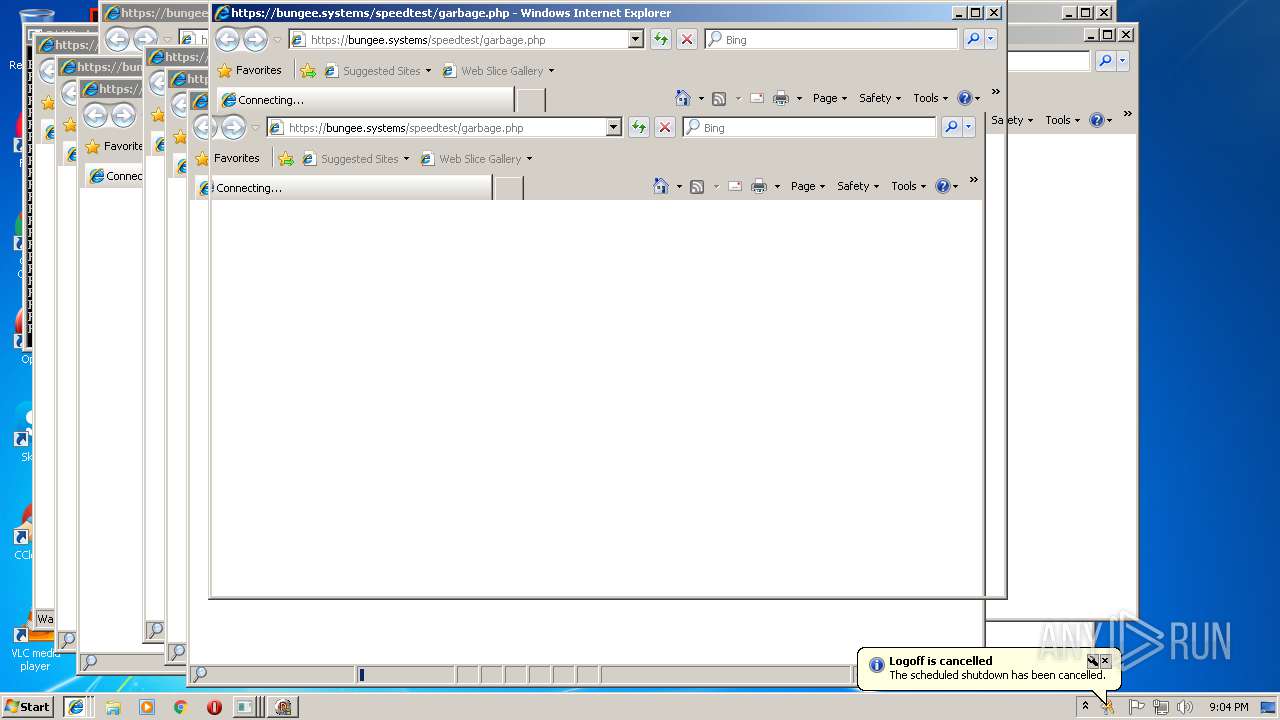
Task: Click Print icon in overlapping inner window
Action: coord(759,186)
